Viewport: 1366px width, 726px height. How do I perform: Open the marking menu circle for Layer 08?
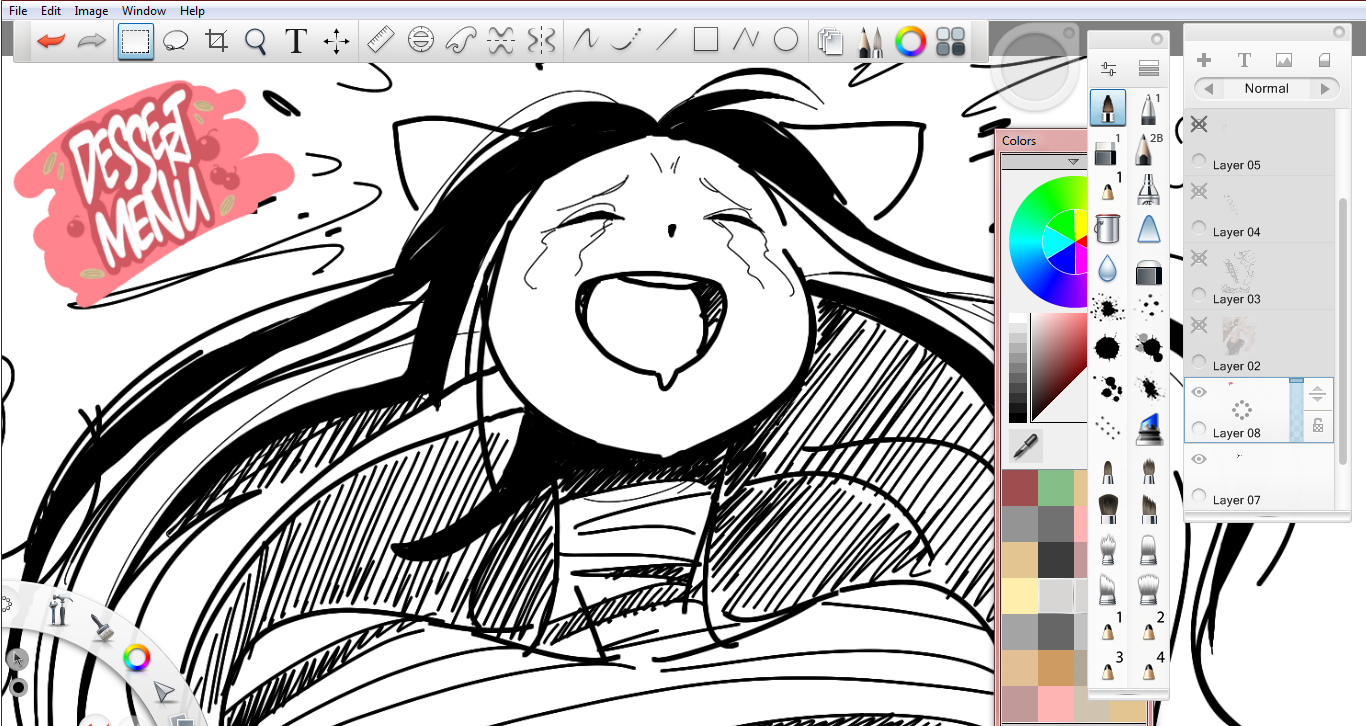click(1200, 429)
